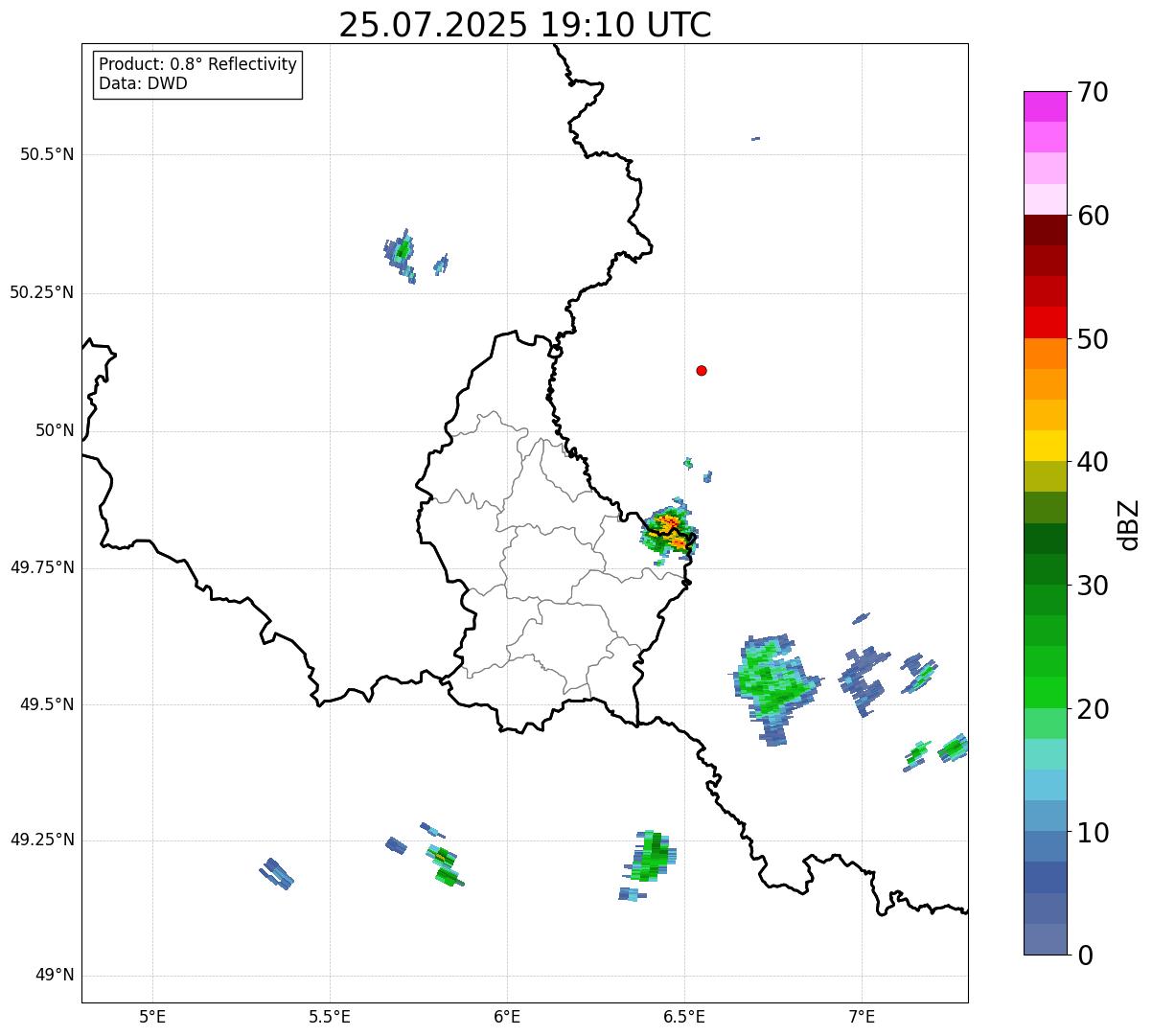Click the colorbar tick value 10

pos(1093,833)
